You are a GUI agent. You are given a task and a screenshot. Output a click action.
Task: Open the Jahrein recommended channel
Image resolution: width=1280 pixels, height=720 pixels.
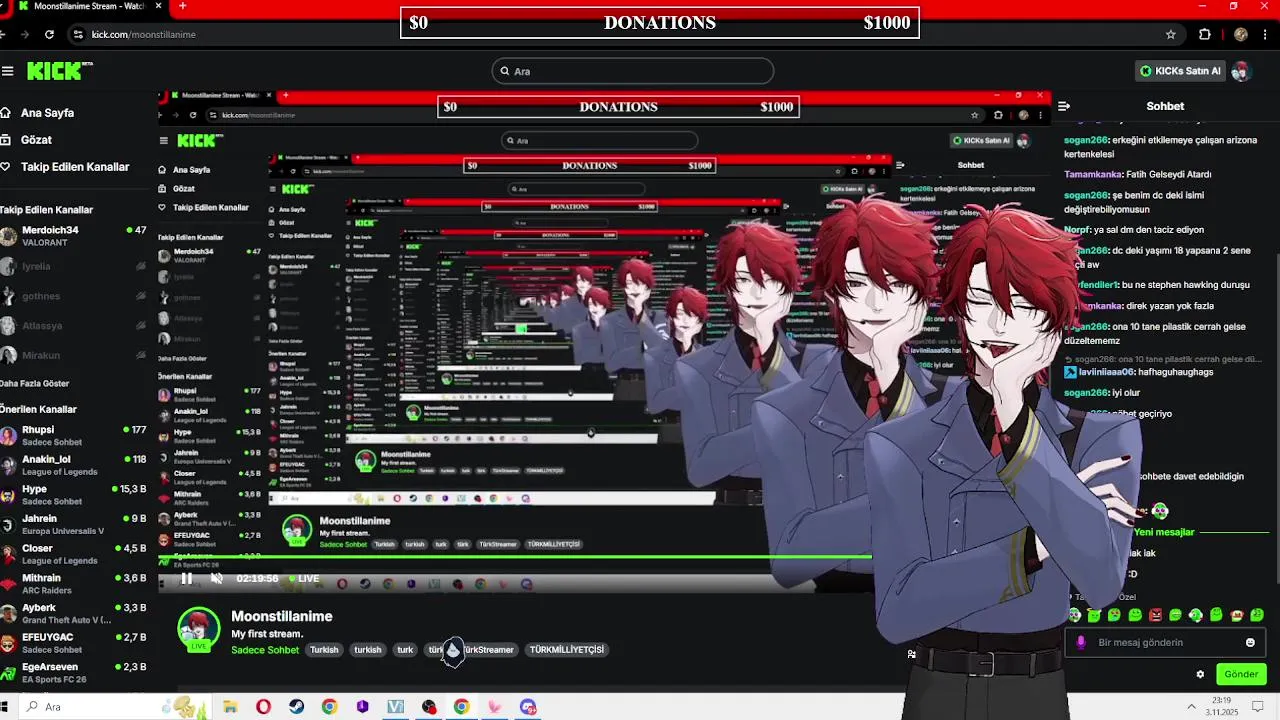click(74, 524)
